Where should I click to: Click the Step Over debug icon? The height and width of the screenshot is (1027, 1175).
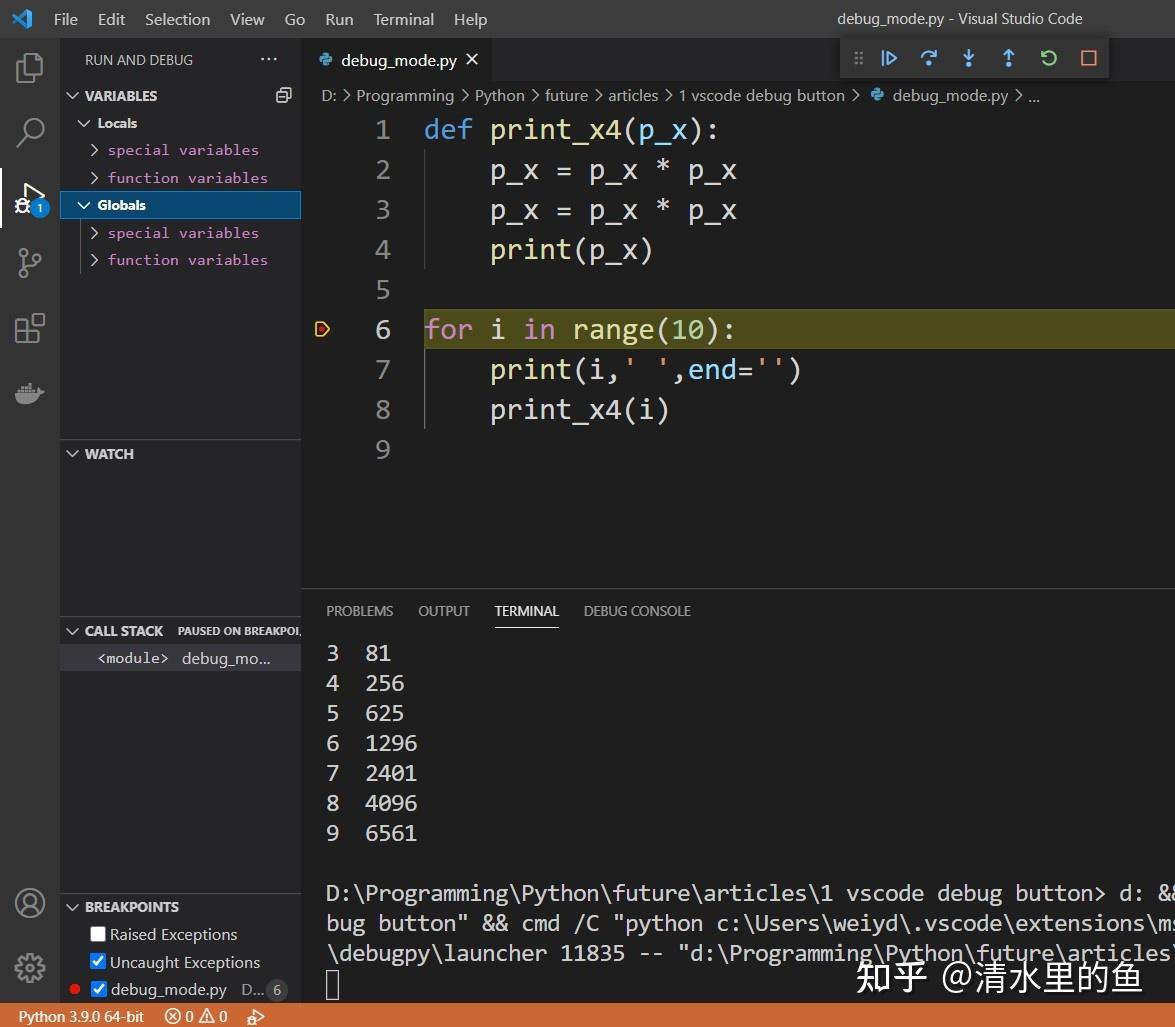pyautogui.click(x=929, y=58)
